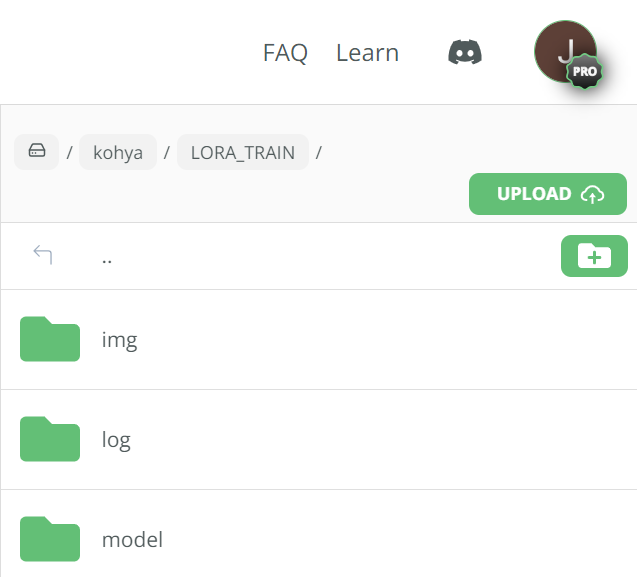This screenshot has width=637, height=577.
Task: Open the log folder by name
Action: click(x=116, y=440)
